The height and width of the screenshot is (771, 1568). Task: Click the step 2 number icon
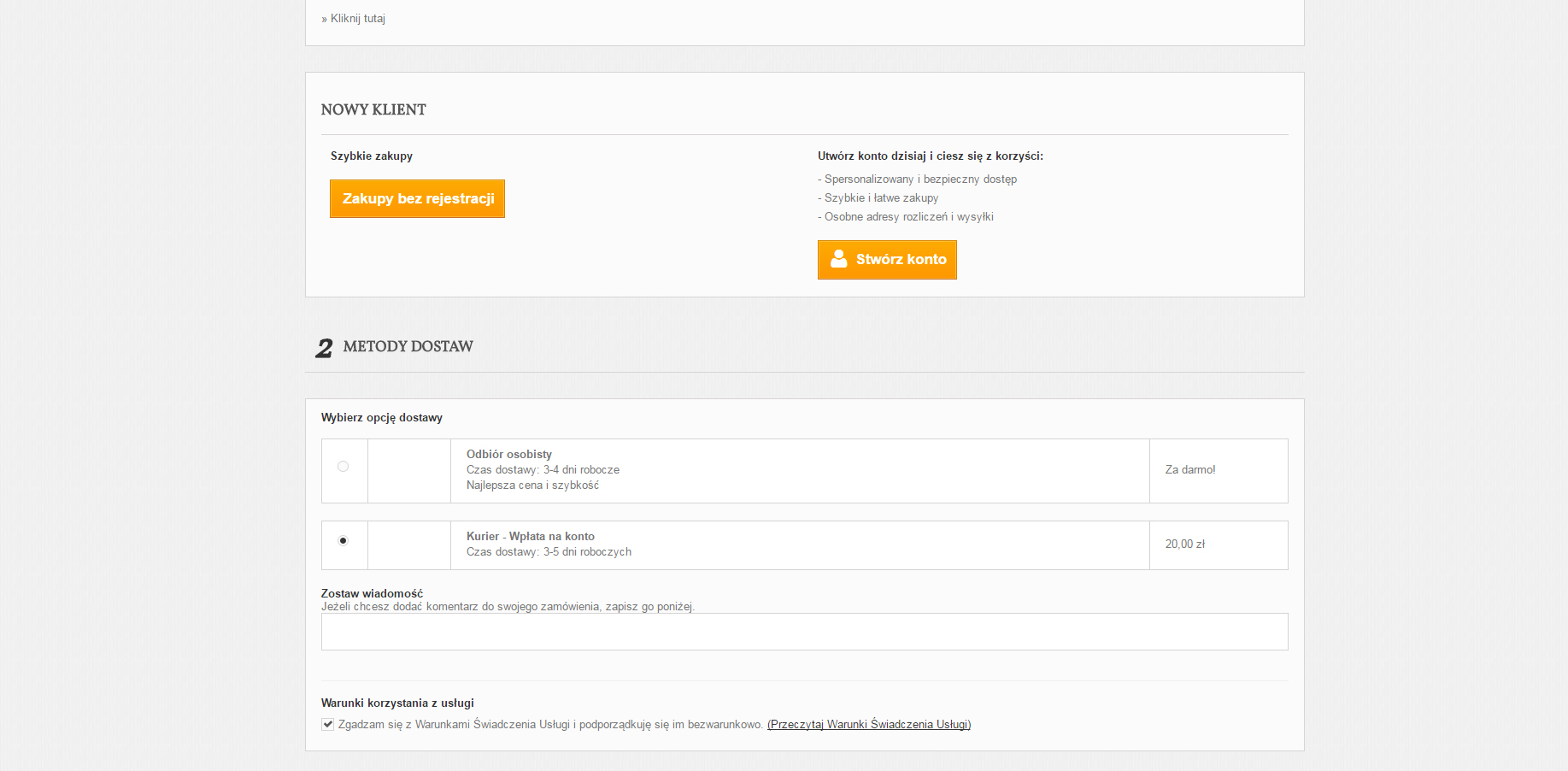324,348
